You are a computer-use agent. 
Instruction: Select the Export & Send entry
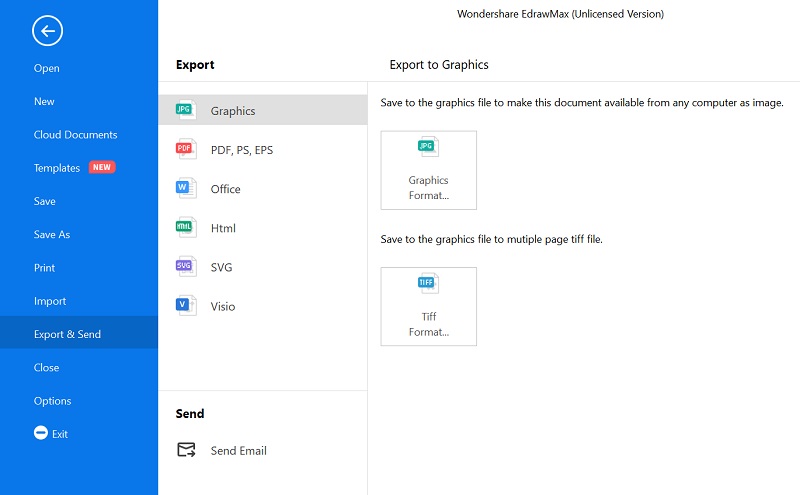tap(79, 332)
